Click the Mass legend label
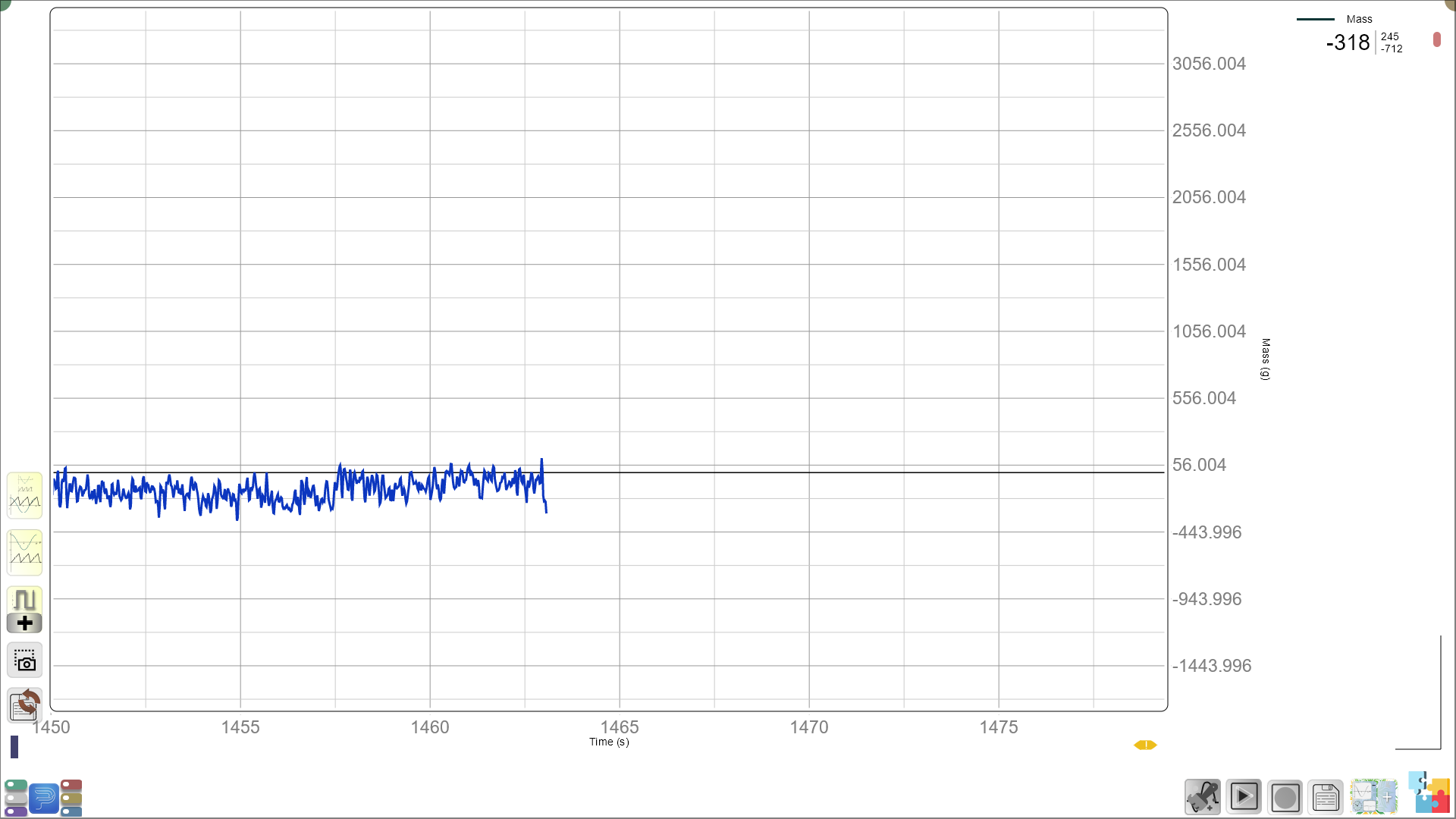The image size is (1456, 819). [1359, 19]
